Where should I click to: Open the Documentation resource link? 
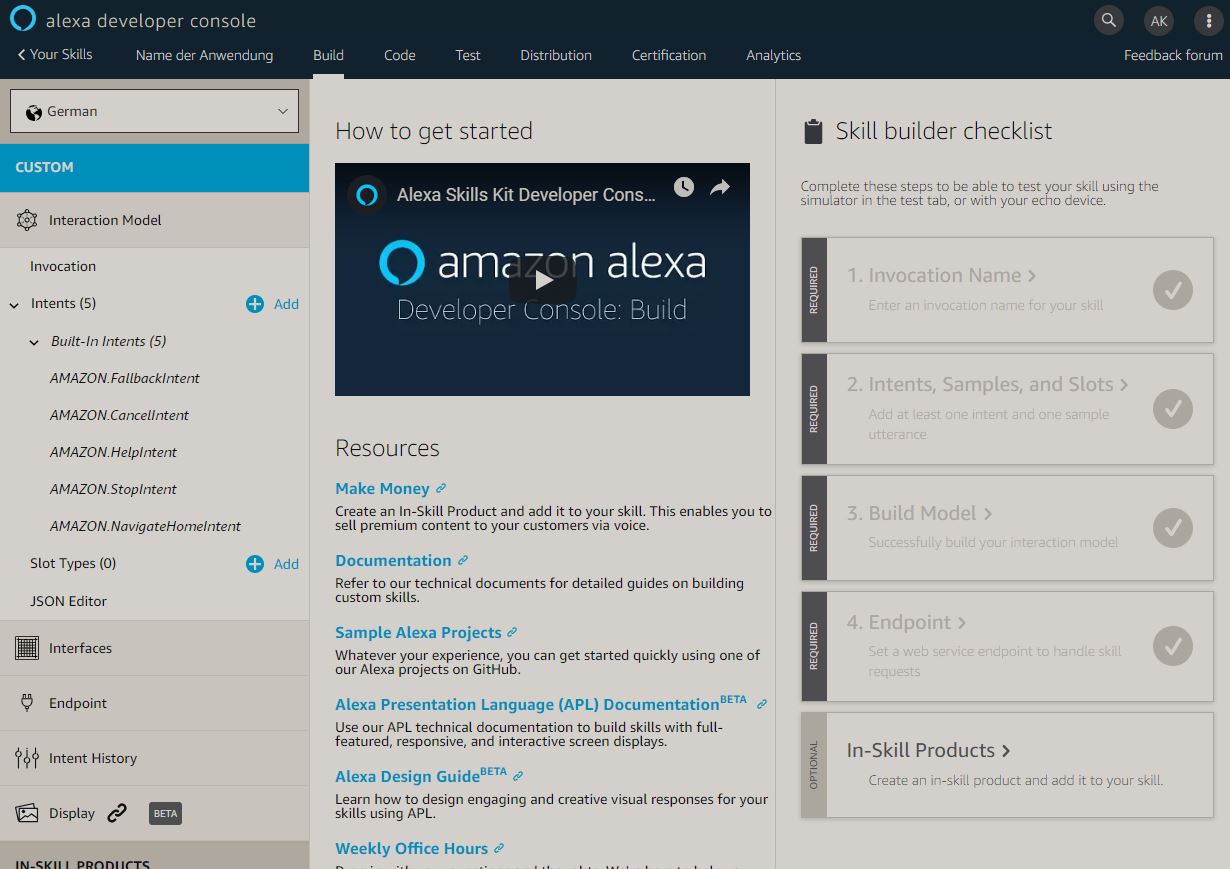coord(393,561)
